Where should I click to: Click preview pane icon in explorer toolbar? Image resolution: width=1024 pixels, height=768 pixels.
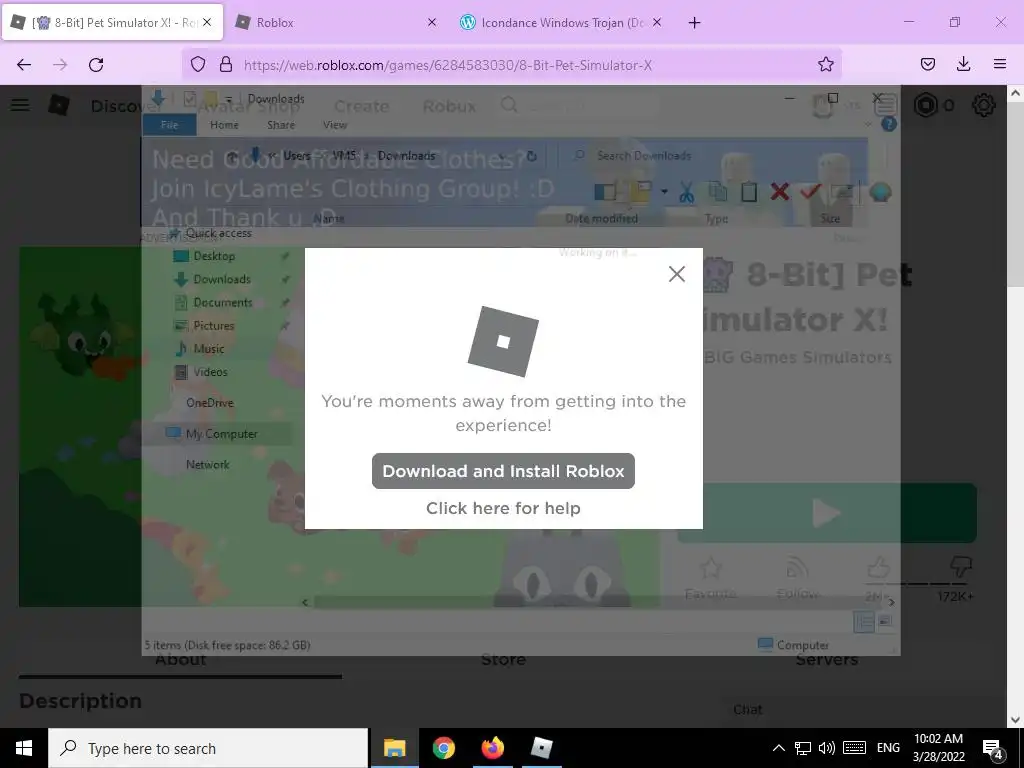point(605,193)
